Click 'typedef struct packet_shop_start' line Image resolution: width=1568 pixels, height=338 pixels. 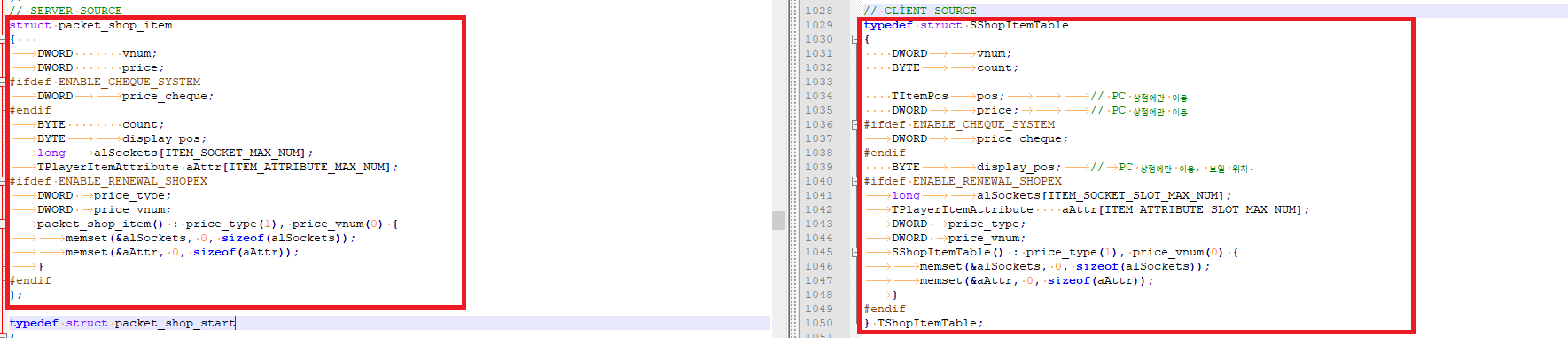123,323
